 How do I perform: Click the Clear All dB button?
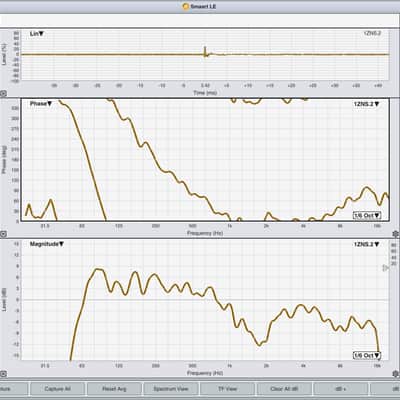tap(284, 389)
